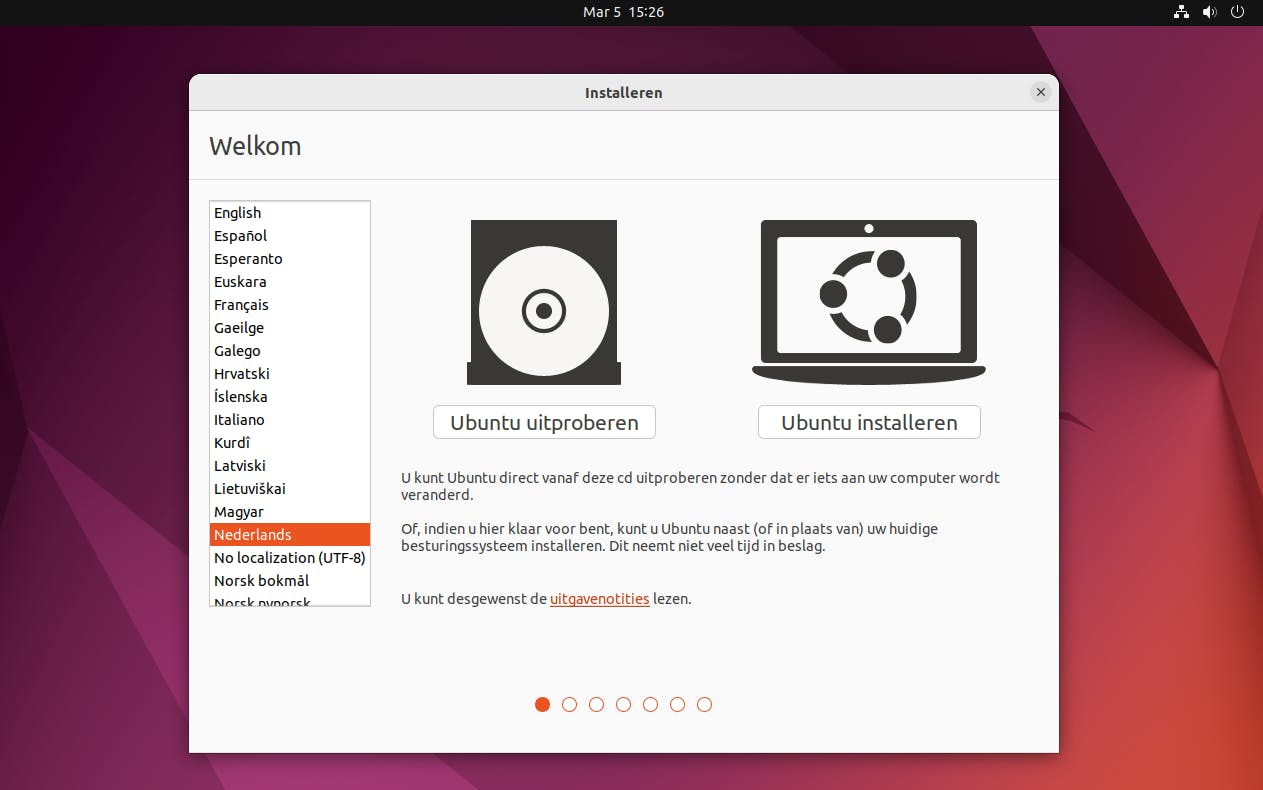Open the power icon in top bar
The height and width of the screenshot is (790, 1263).
(1238, 12)
